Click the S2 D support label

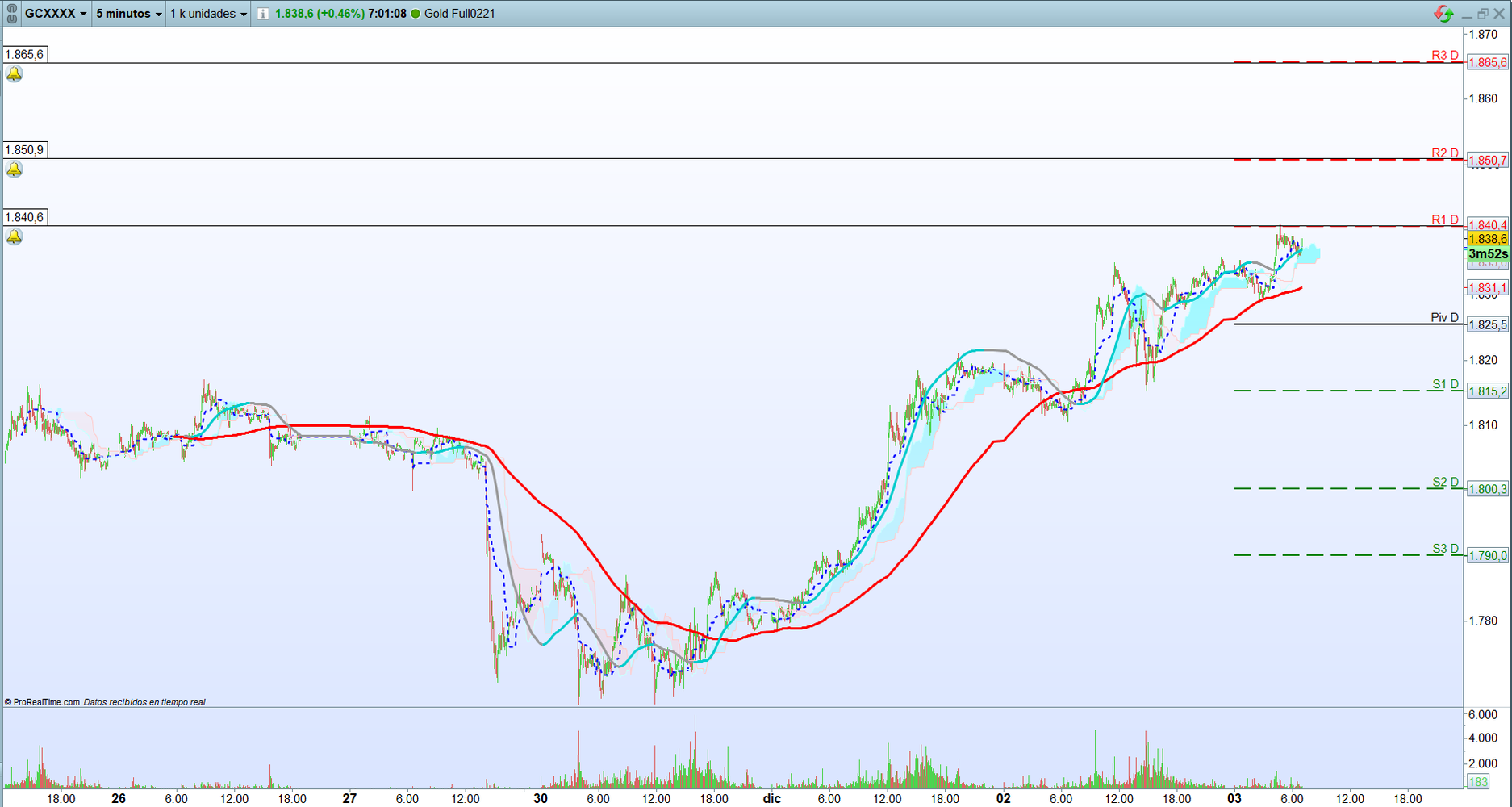(x=1446, y=482)
